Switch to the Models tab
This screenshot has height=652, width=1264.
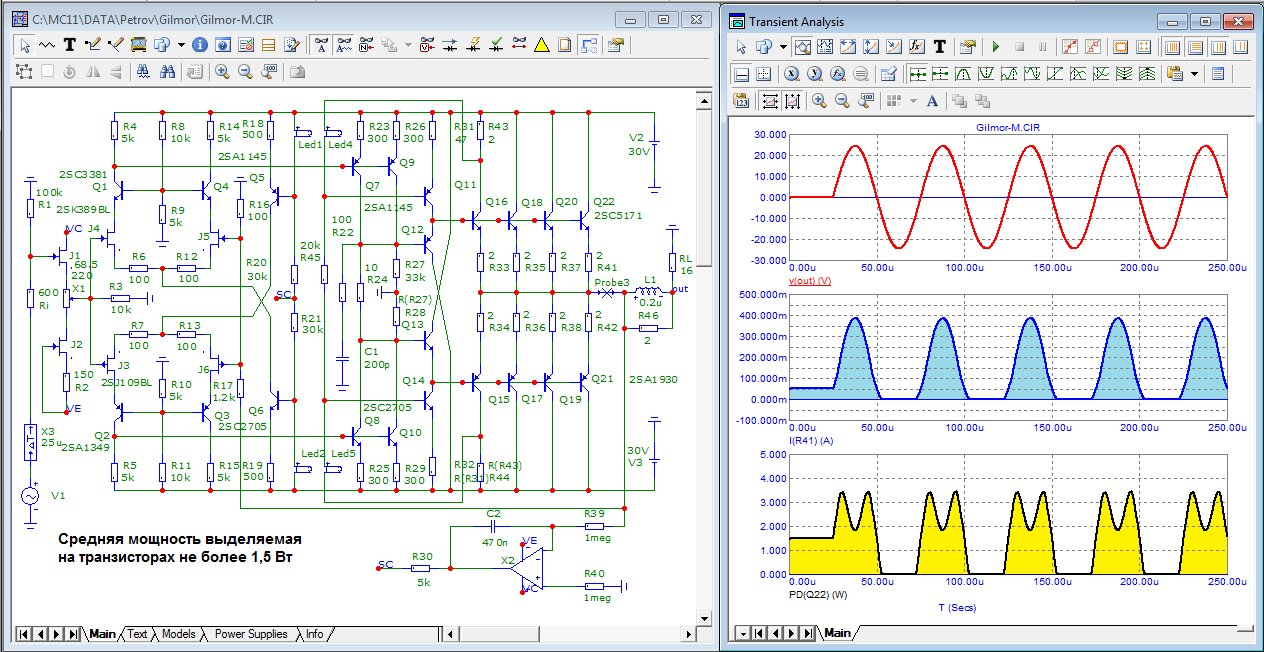[178, 634]
